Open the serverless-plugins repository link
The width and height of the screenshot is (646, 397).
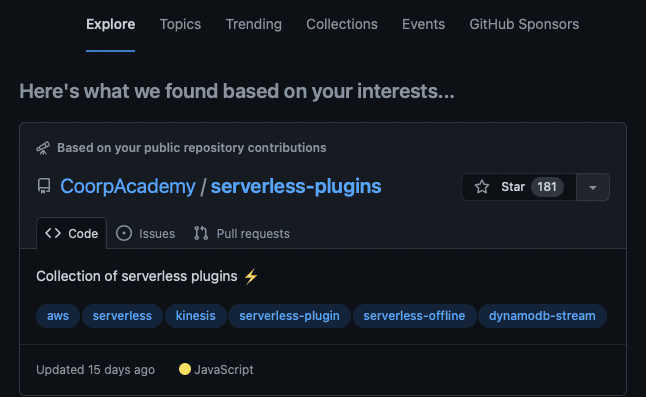(x=296, y=187)
